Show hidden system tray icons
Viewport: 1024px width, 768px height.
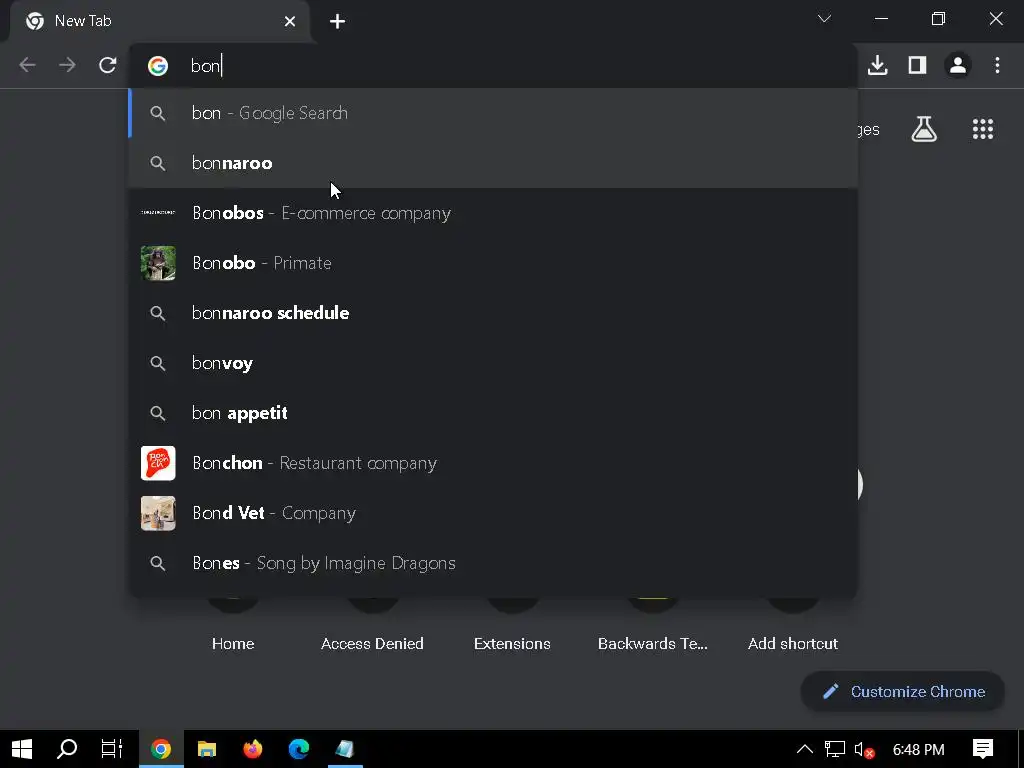tap(805, 749)
